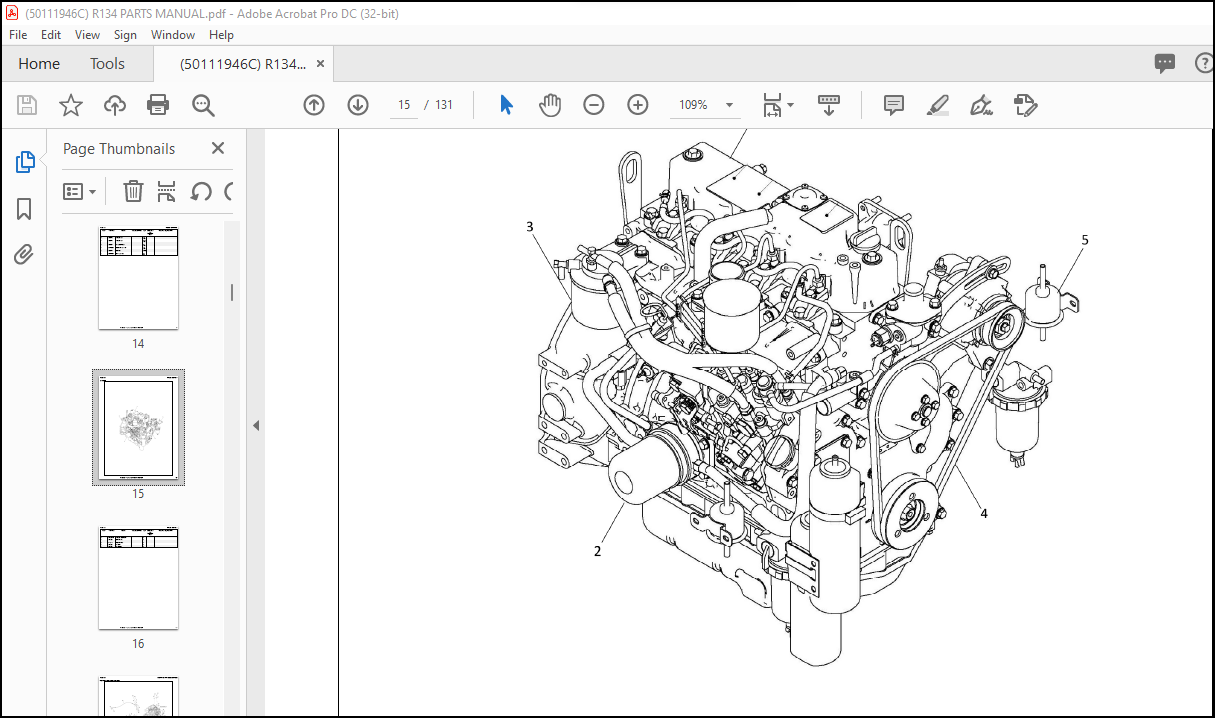Click the keyboard-with-down-arrow toolbar icon
This screenshot has width=1215, height=718.
828,105
